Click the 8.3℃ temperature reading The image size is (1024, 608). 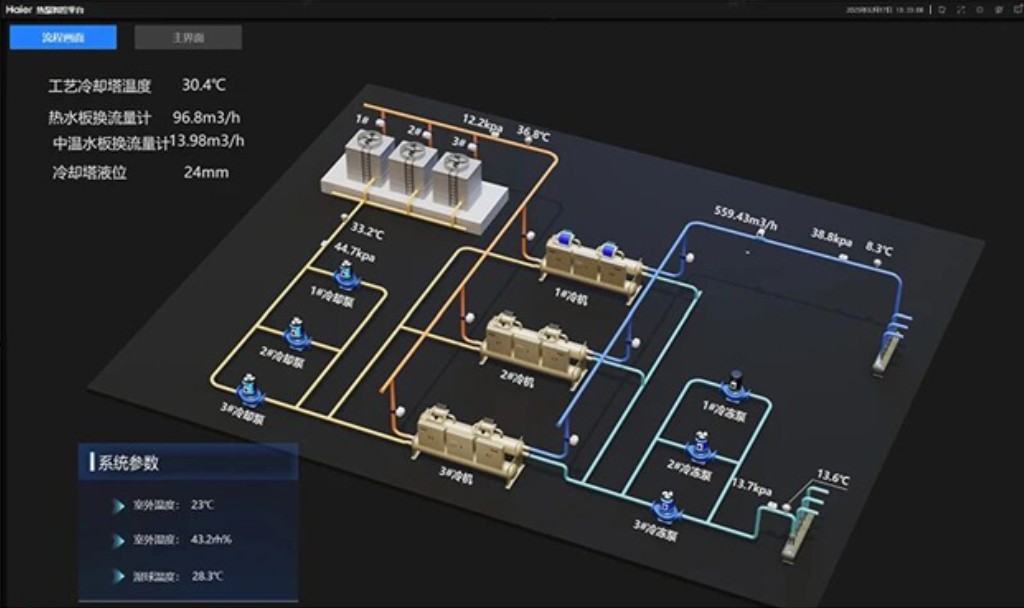(x=879, y=248)
